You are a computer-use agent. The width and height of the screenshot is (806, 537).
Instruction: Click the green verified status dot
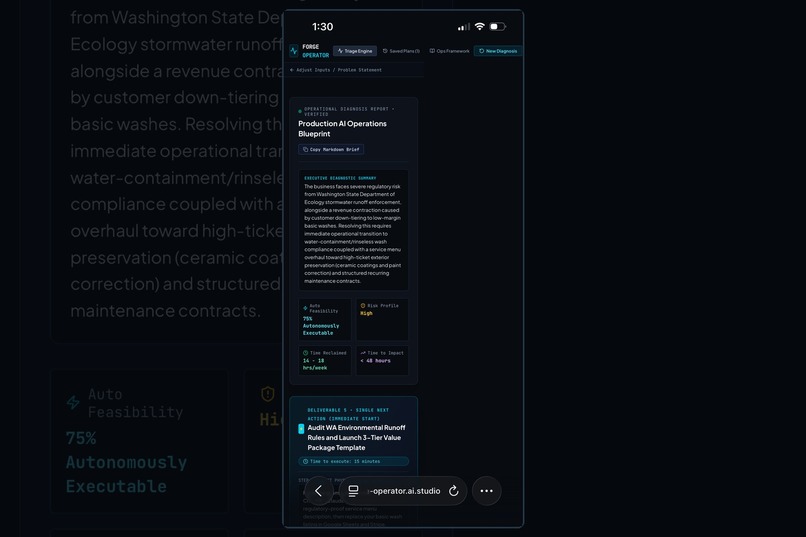[300, 111]
